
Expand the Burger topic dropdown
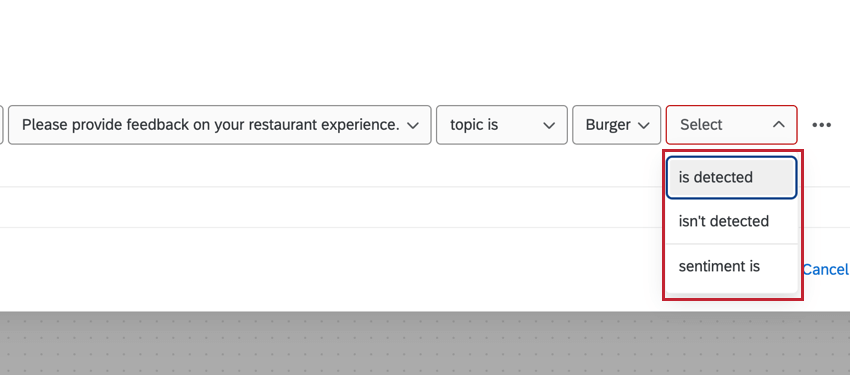[x=616, y=125]
